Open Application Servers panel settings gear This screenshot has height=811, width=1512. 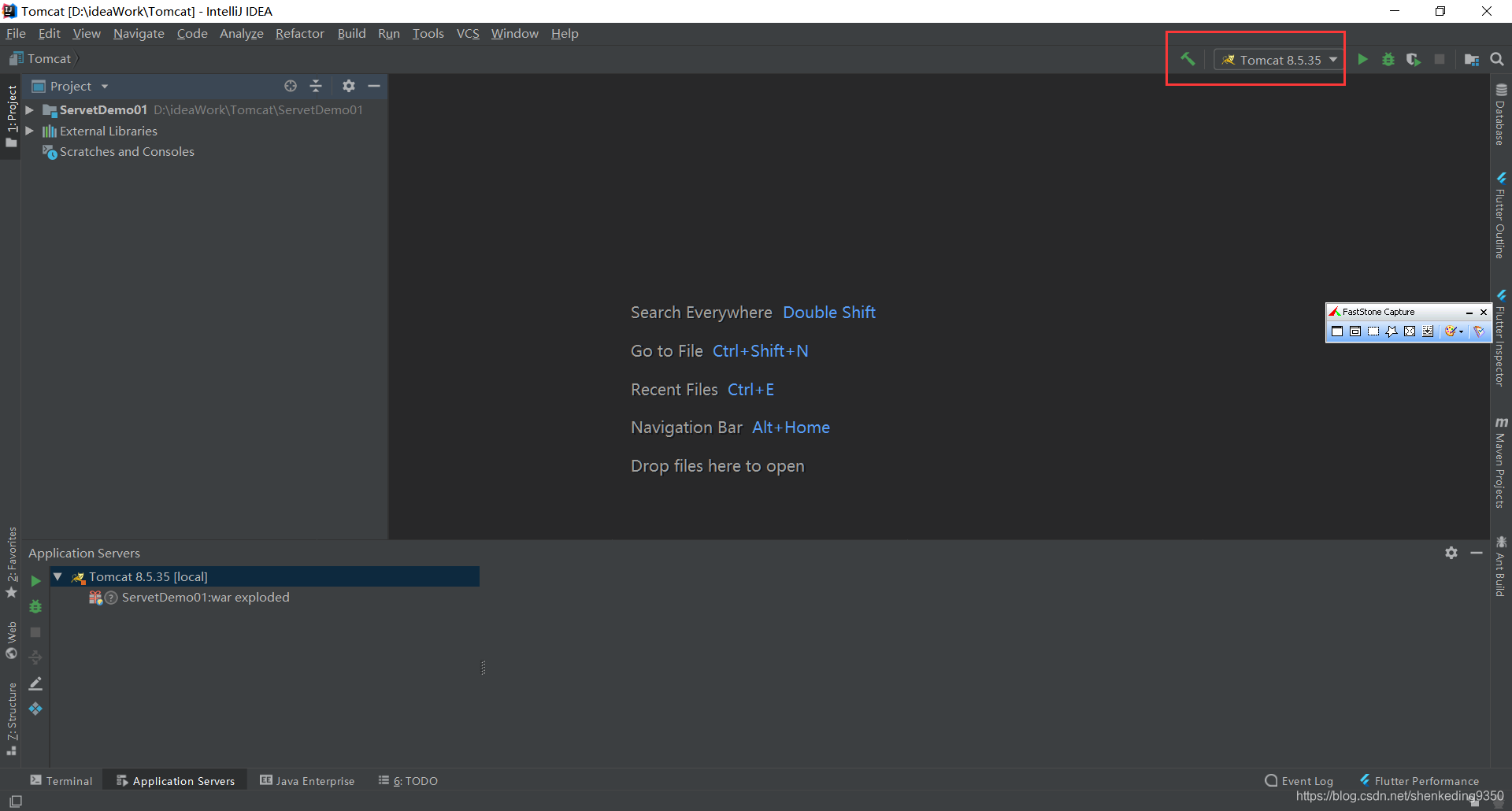pyautogui.click(x=1451, y=553)
